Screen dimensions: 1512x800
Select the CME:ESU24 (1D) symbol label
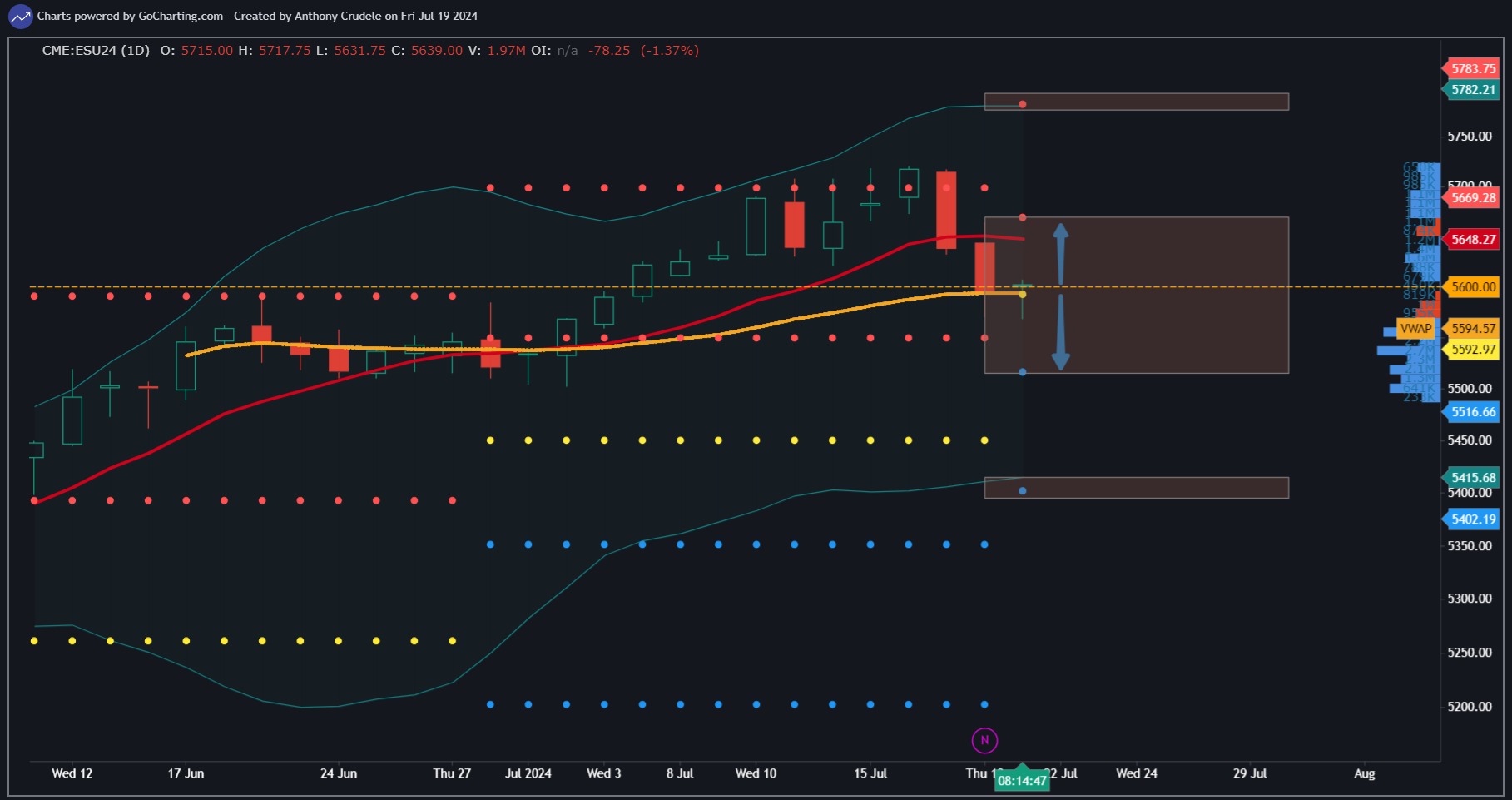[x=96, y=51]
